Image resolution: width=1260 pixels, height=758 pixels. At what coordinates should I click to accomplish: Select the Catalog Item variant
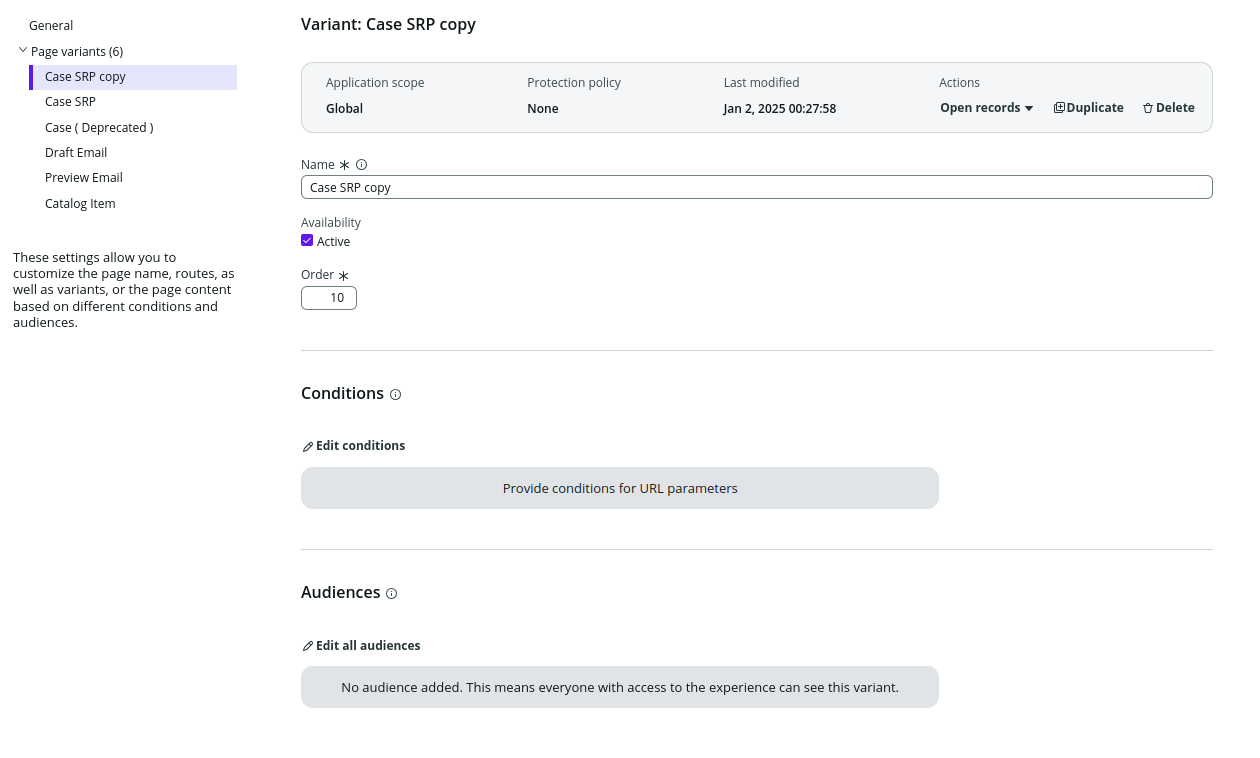click(x=80, y=203)
